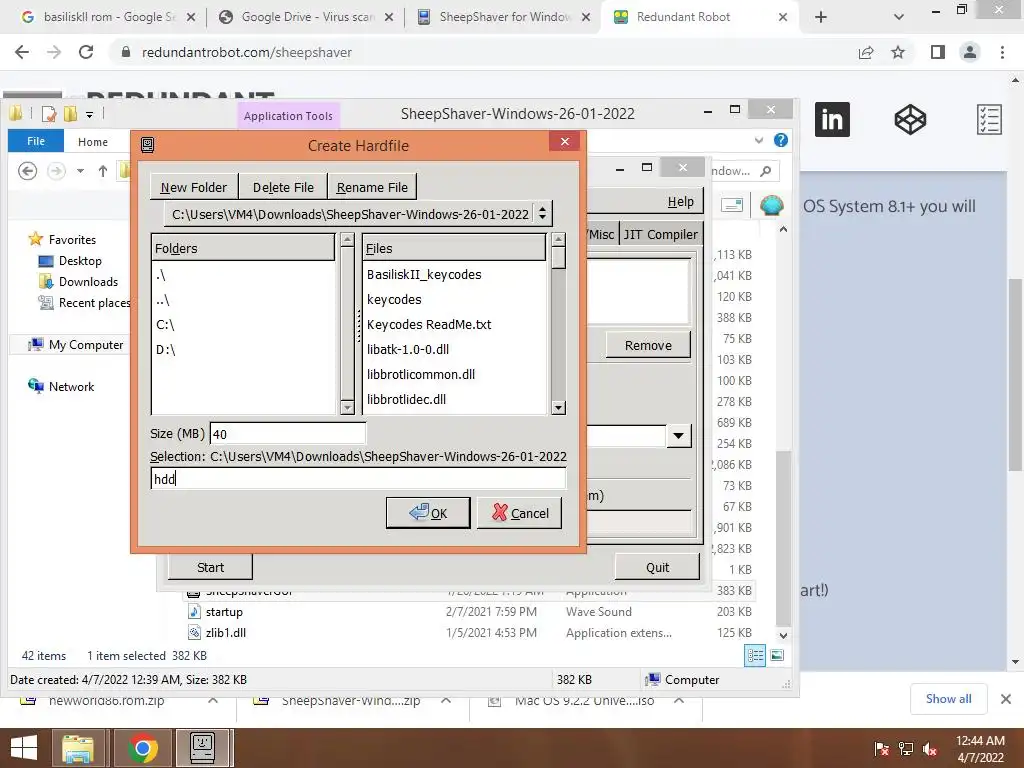This screenshot has height=768, width=1024.
Task: Open File tab in Explorer ribbon
Action: tap(36, 141)
